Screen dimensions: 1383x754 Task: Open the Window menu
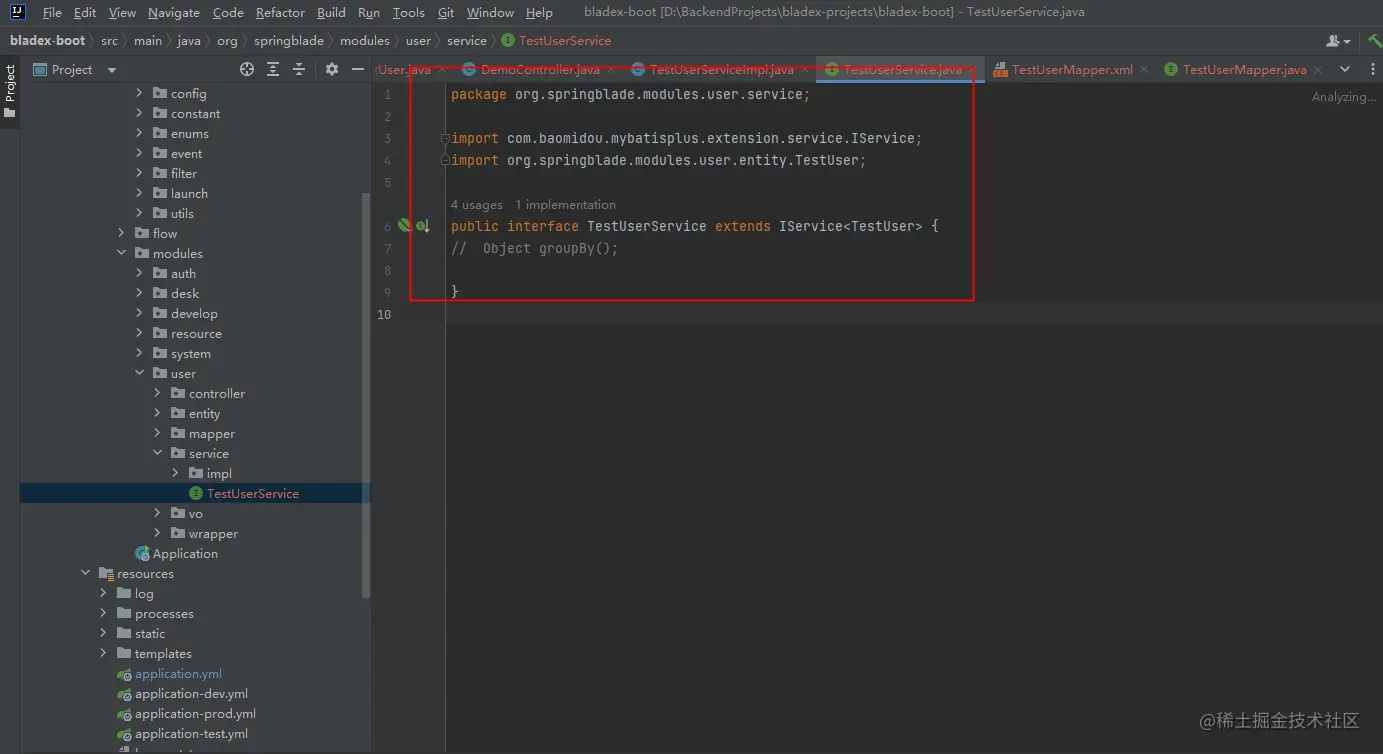coord(490,13)
